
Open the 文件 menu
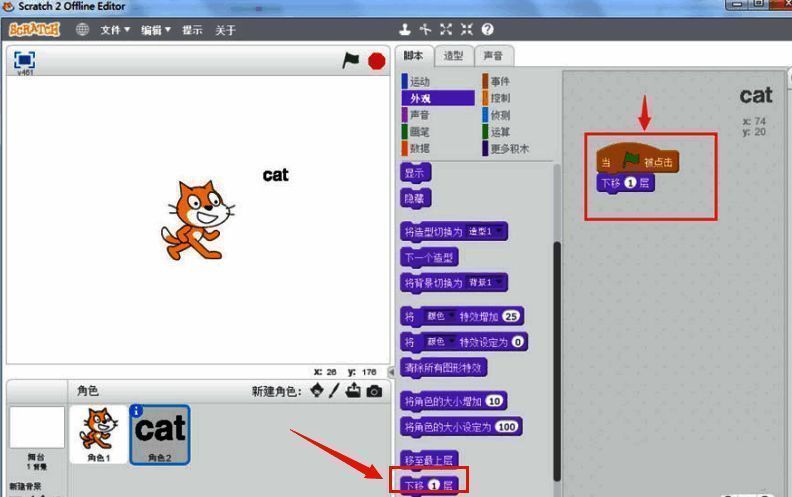[x=115, y=30]
